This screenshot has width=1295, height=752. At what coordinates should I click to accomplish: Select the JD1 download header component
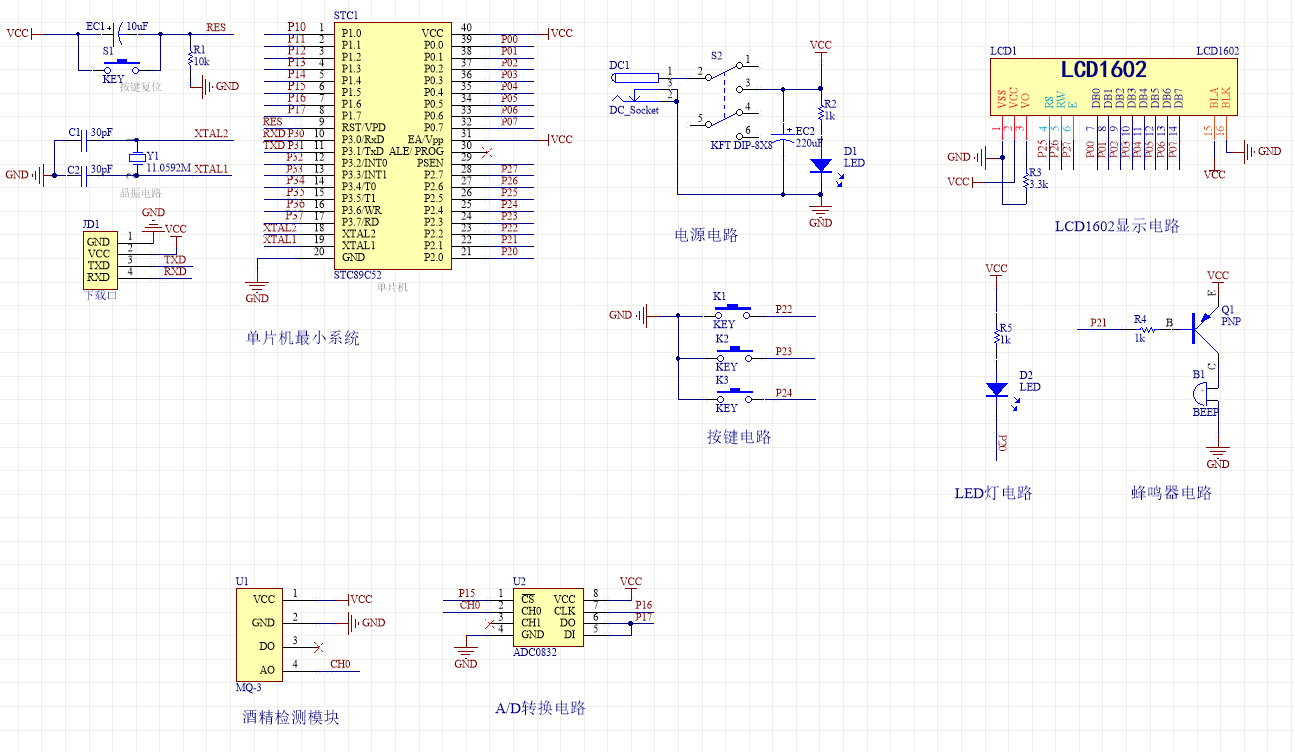click(x=99, y=258)
